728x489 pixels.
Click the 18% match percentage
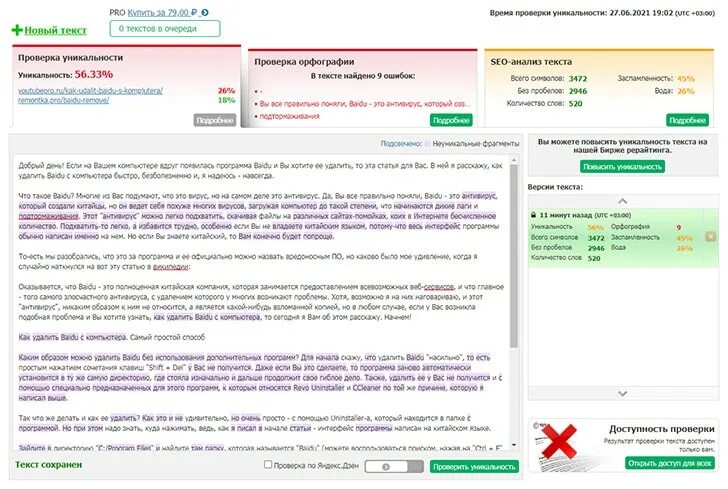coord(227,100)
